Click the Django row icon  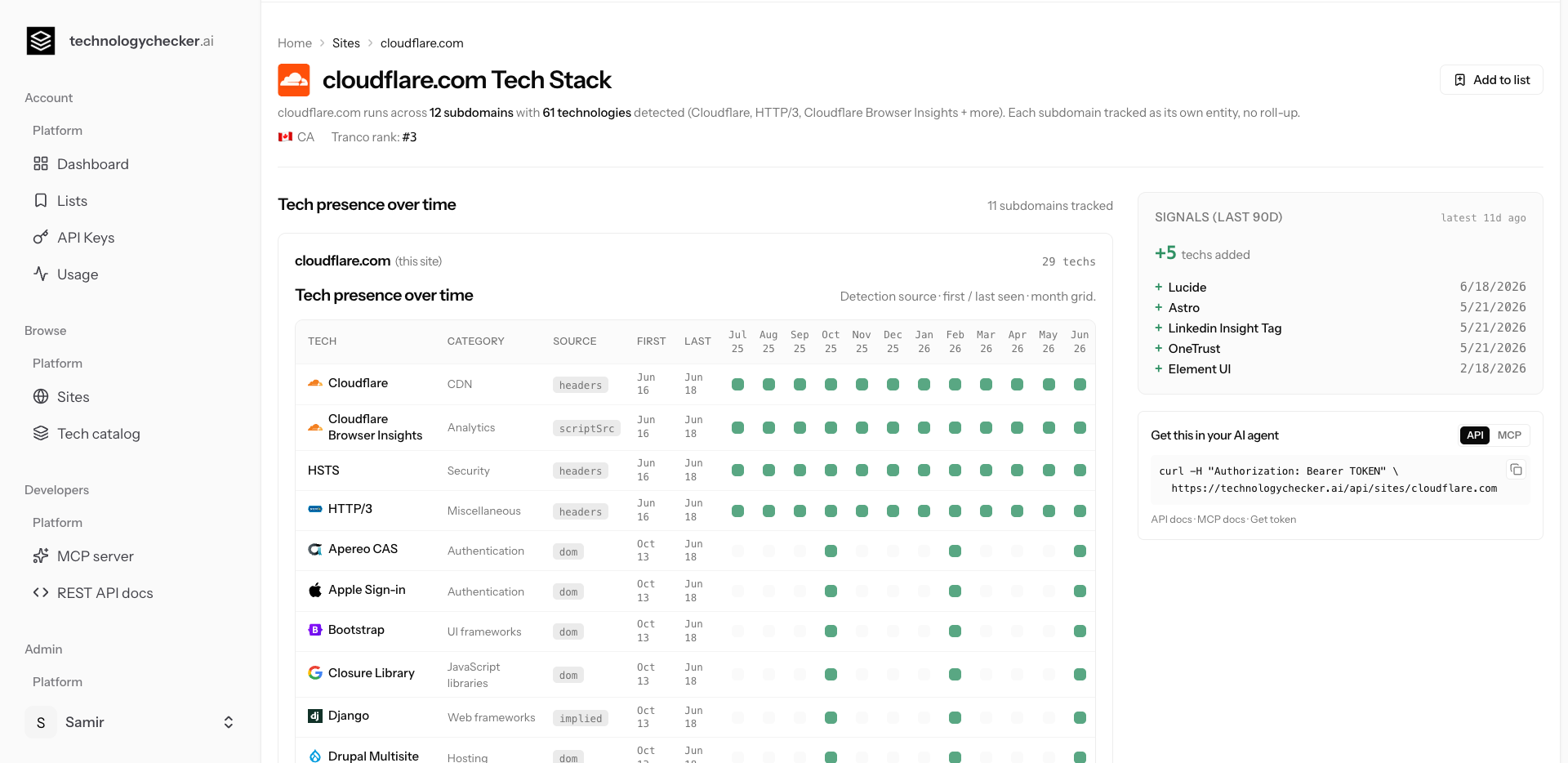pos(315,716)
